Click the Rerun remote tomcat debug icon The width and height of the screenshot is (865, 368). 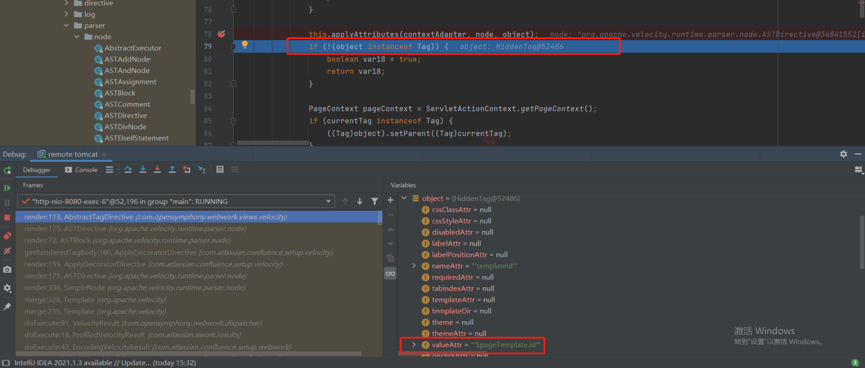7,170
